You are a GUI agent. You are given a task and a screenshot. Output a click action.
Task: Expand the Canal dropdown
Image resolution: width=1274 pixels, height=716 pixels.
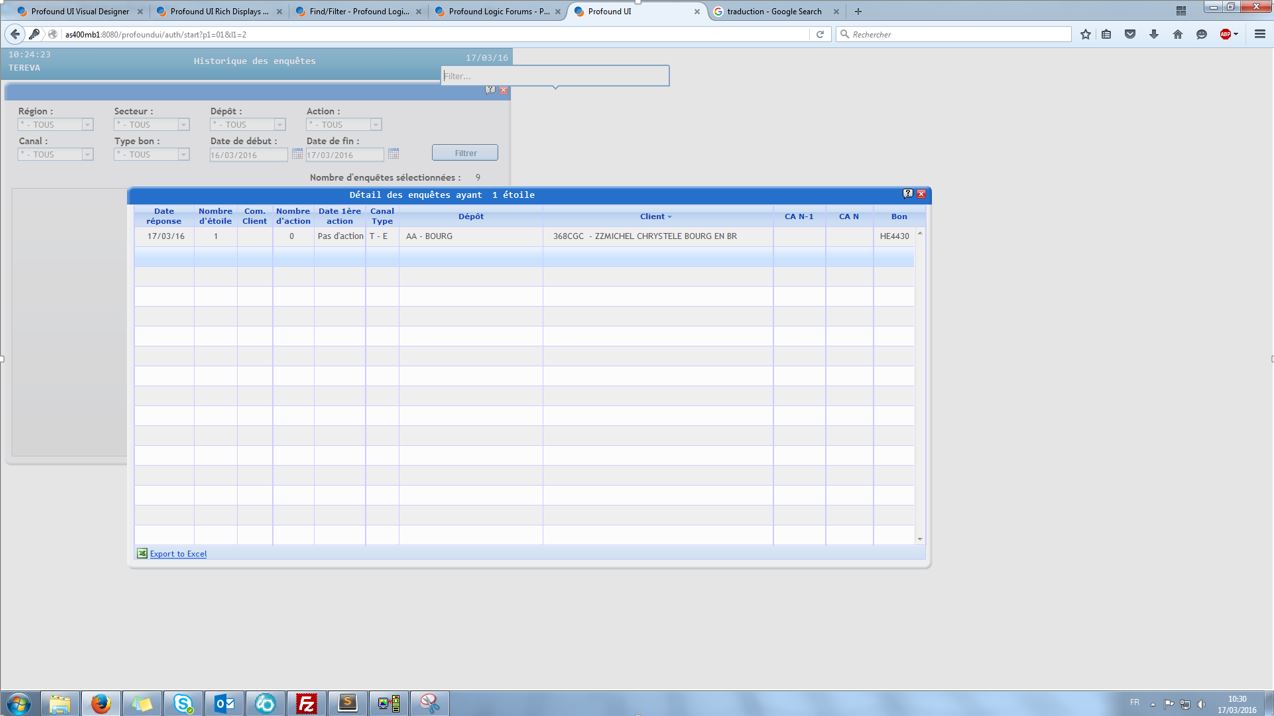click(x=87, y=154)
